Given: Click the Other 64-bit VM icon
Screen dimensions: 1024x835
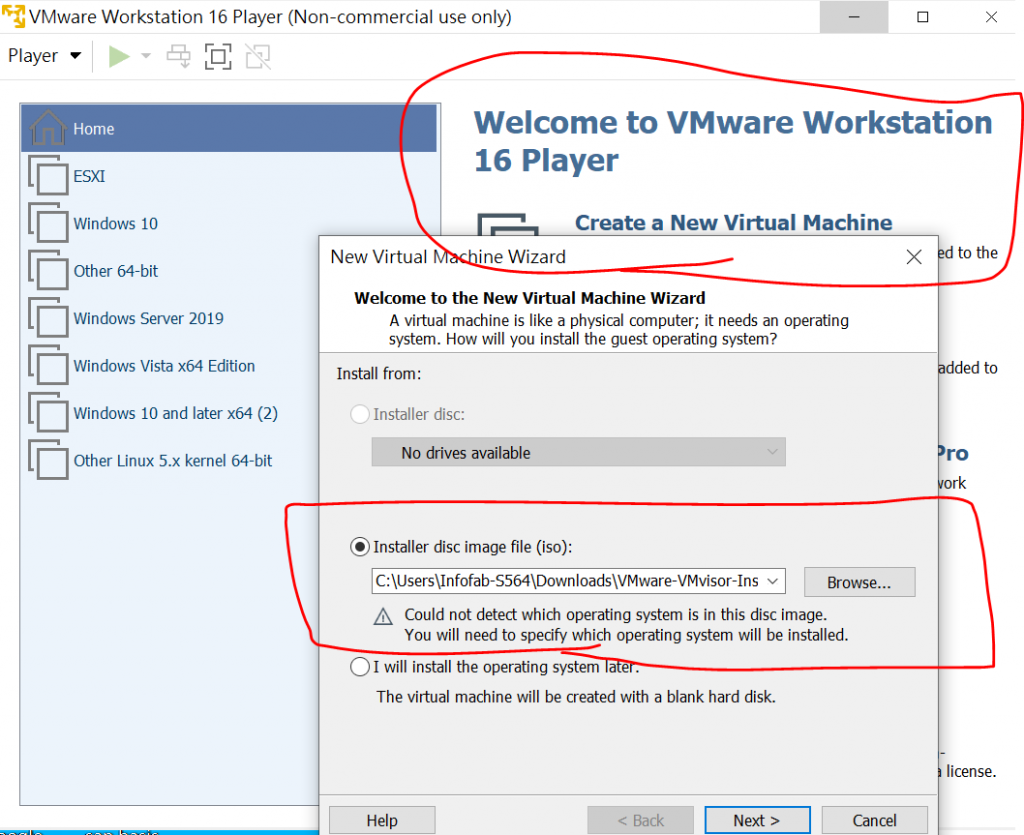Looking at the screenshot, I should pos(48,270).
